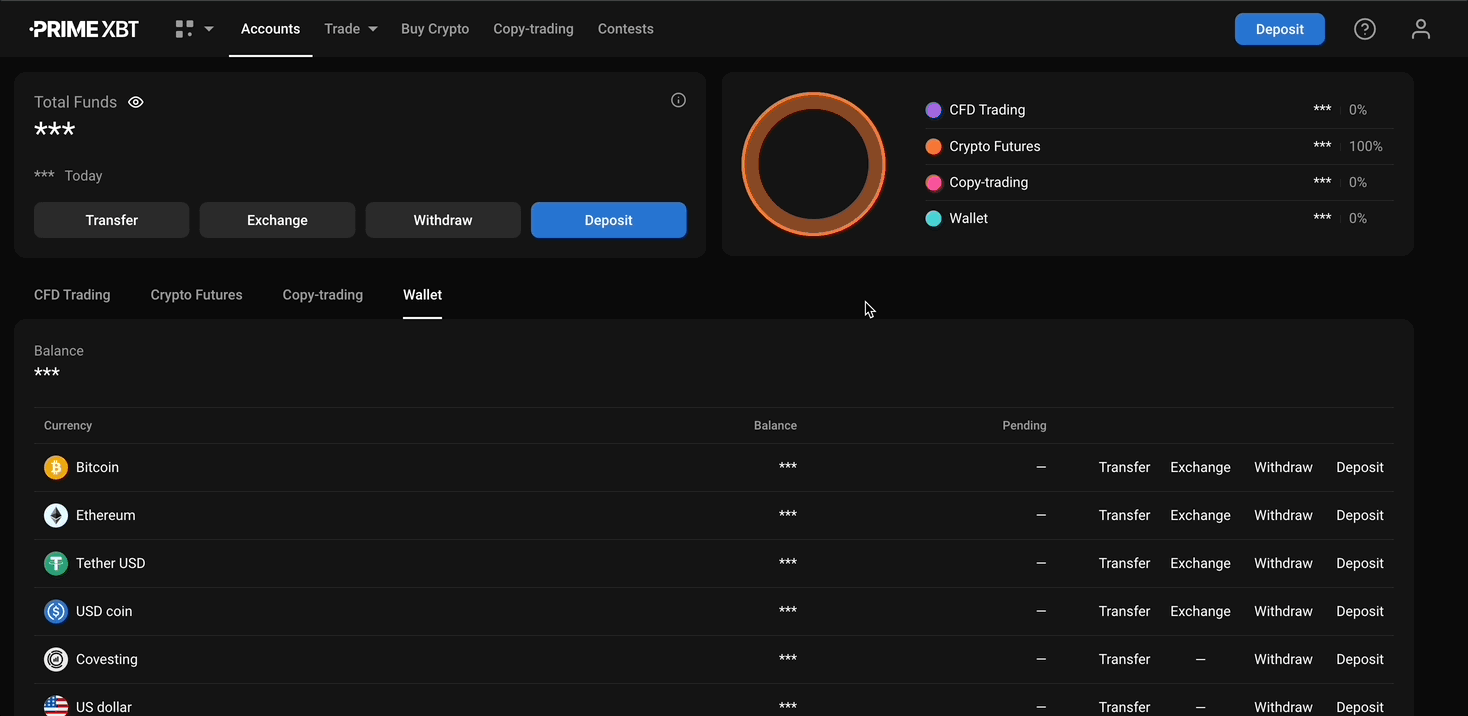This screenshot has width=1468, height=716.
Task: Click the Total Funds info icon
Action: click(678, 100)
